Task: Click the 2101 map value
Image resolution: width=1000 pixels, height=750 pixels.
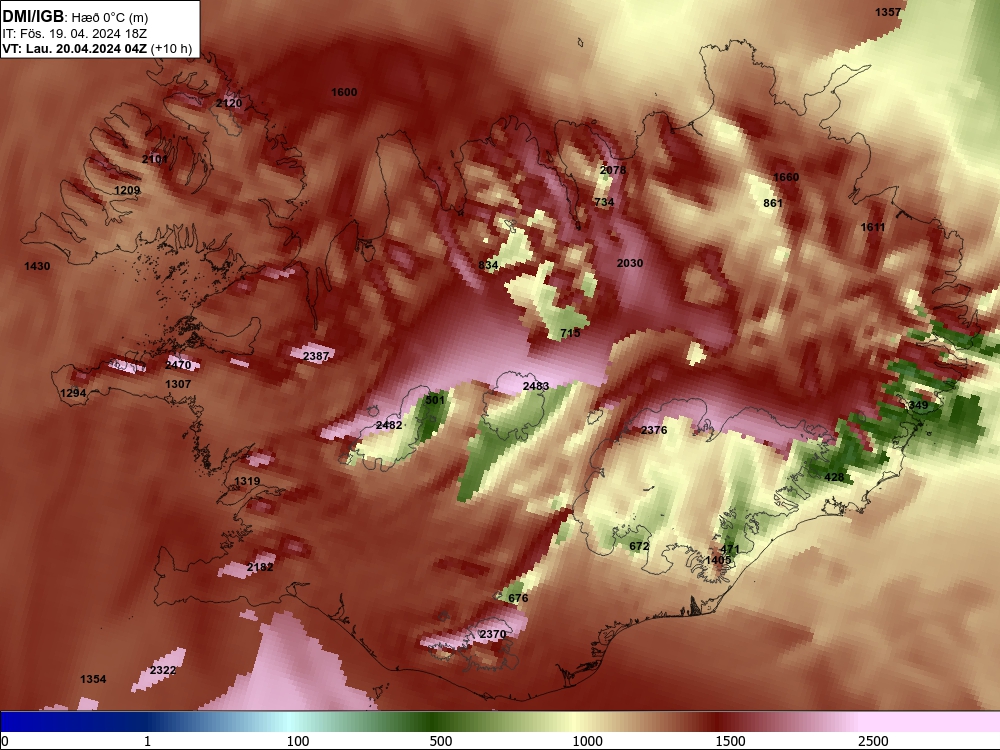Action: [155, 159]
